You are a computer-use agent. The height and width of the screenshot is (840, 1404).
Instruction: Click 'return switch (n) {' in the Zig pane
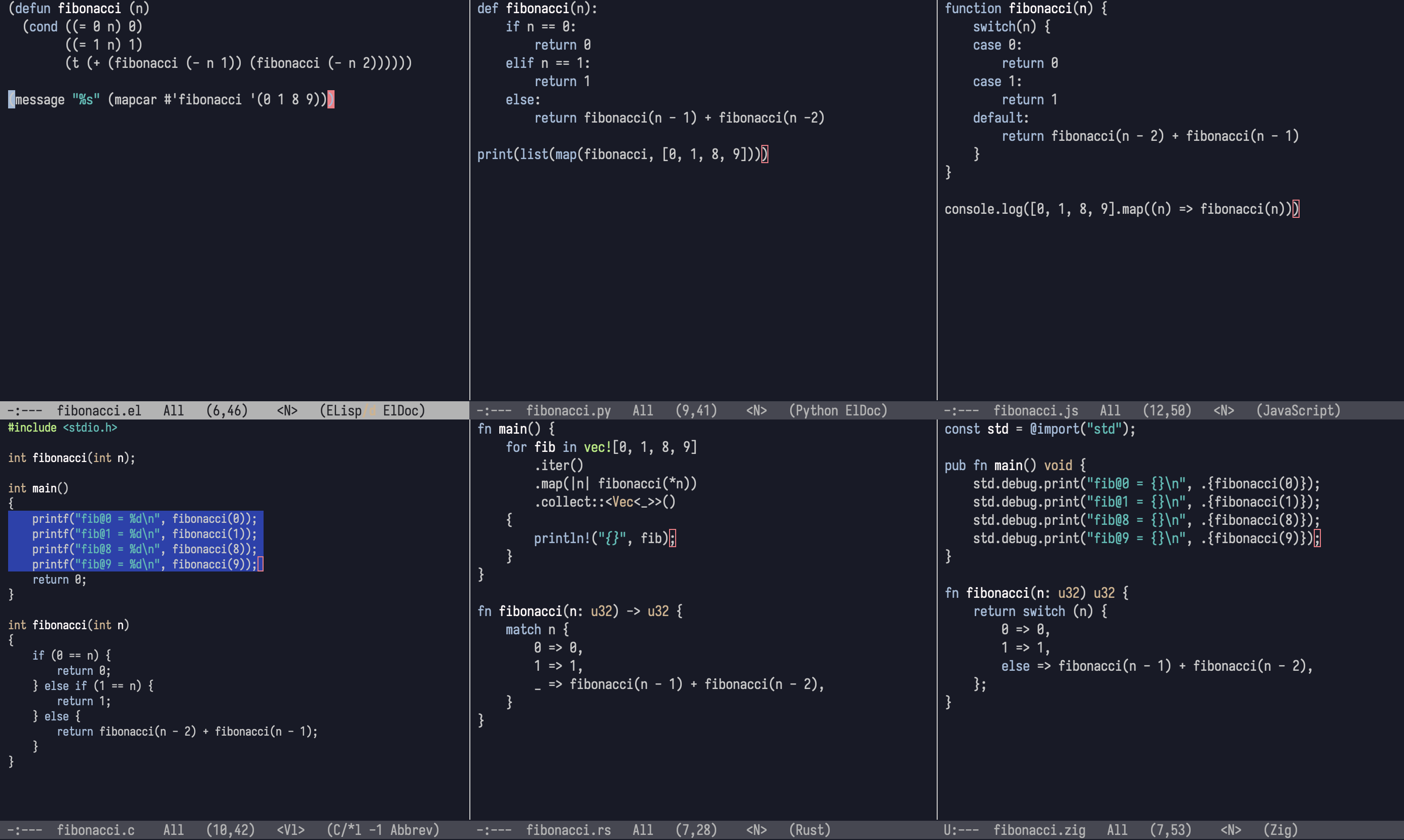click(x=1040, y=611)
